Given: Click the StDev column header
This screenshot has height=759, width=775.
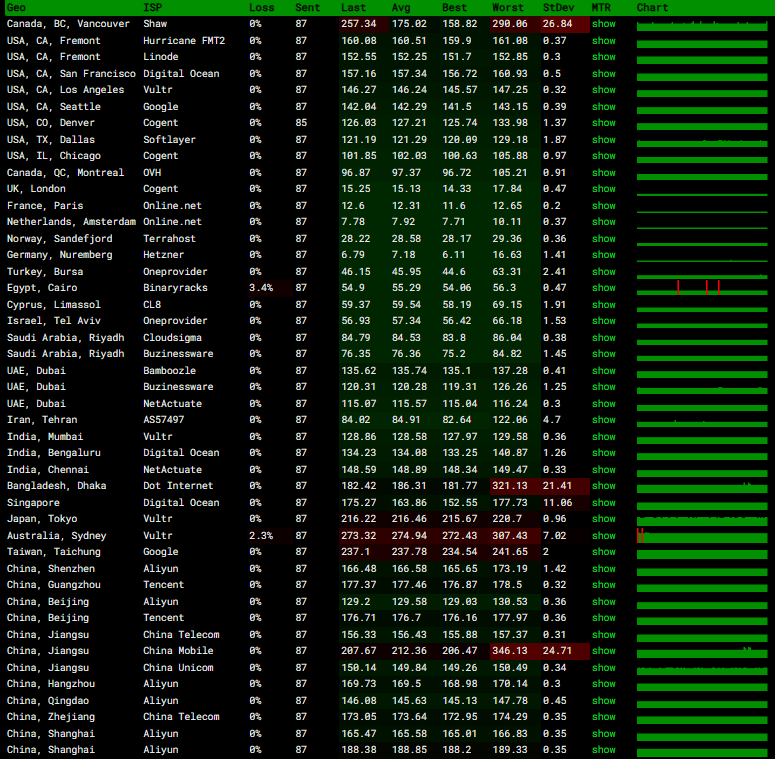Looking at the screenshot, I should [558, 7].
